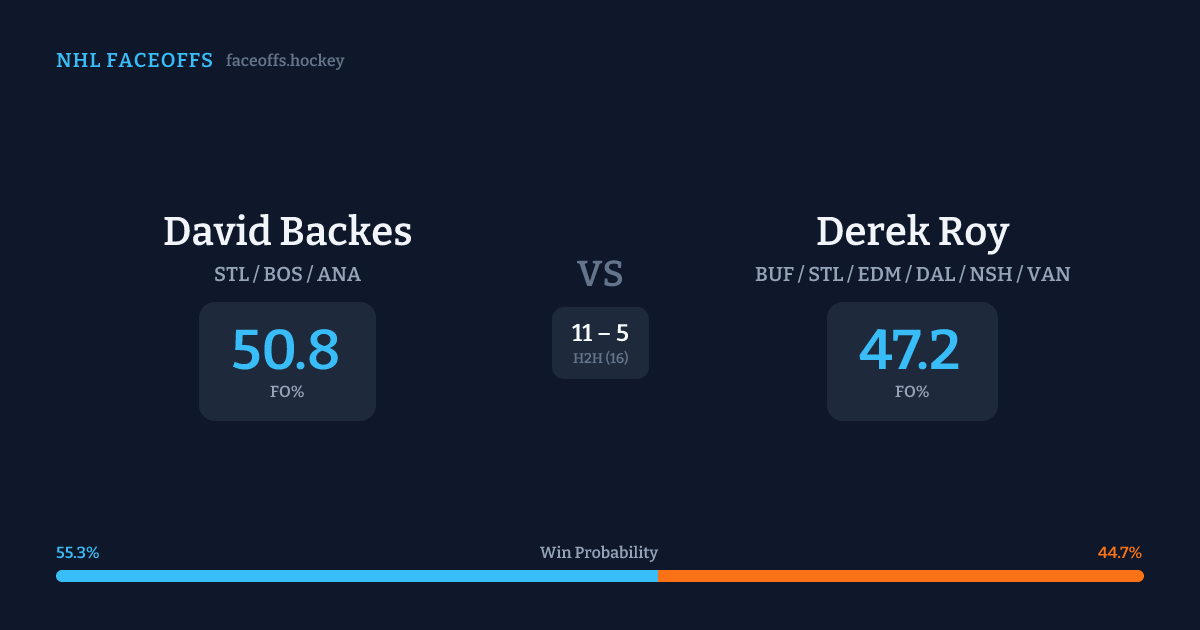Click the 50.8 faceoff percentage value

tap(286, 350)
